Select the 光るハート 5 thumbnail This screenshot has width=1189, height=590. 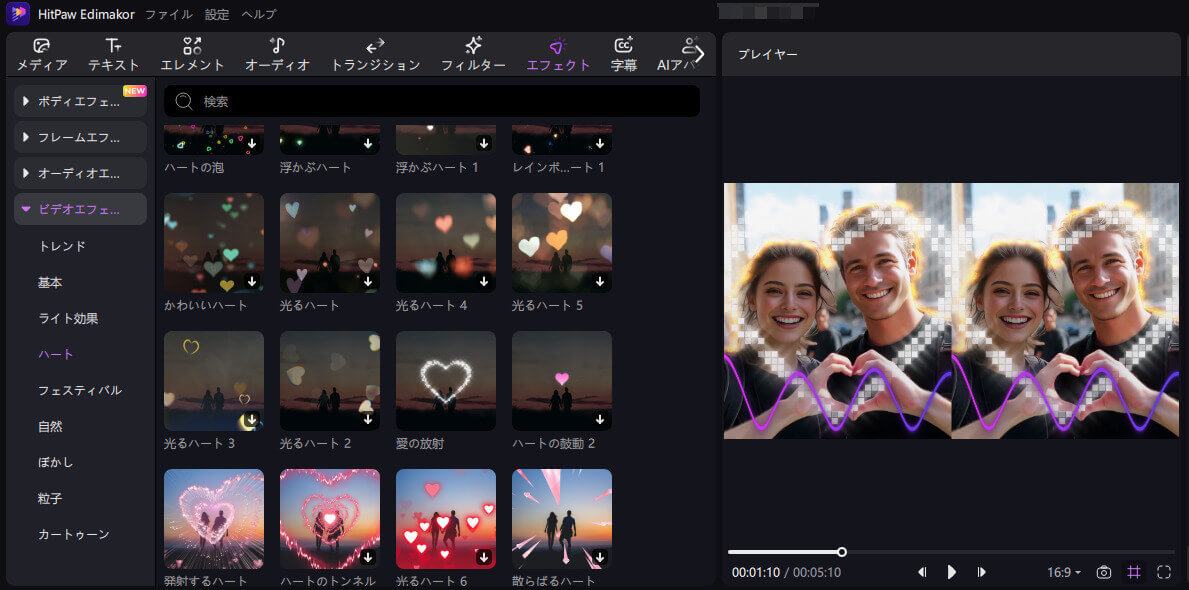tap(562, 243)
